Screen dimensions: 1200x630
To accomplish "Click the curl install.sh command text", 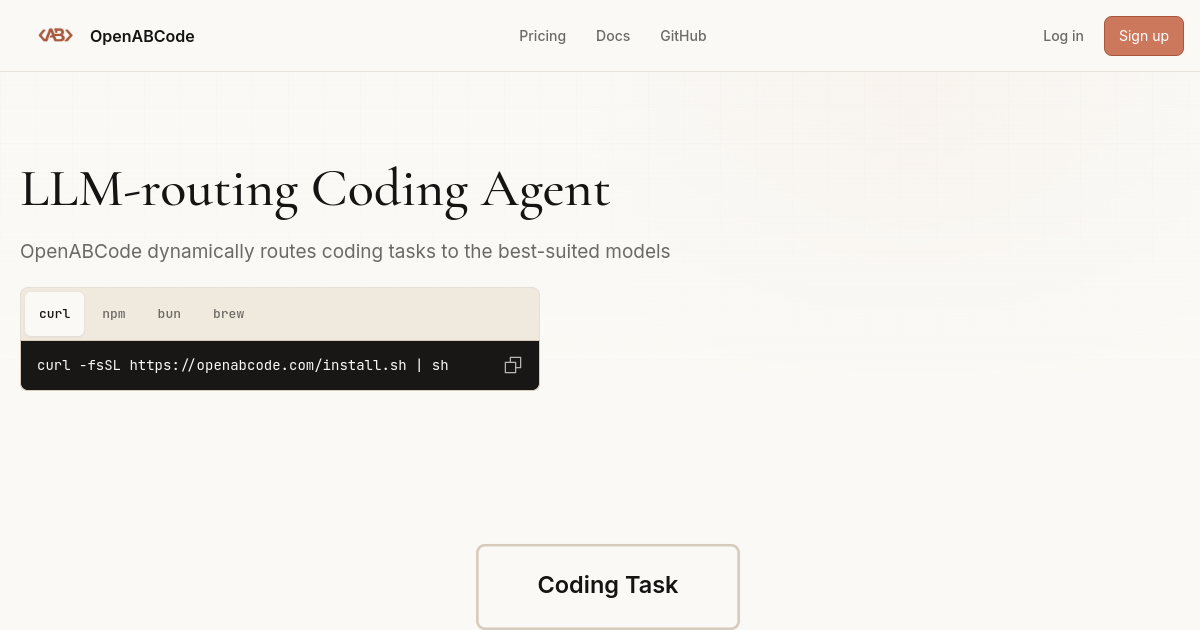I will tap(243, 365).
